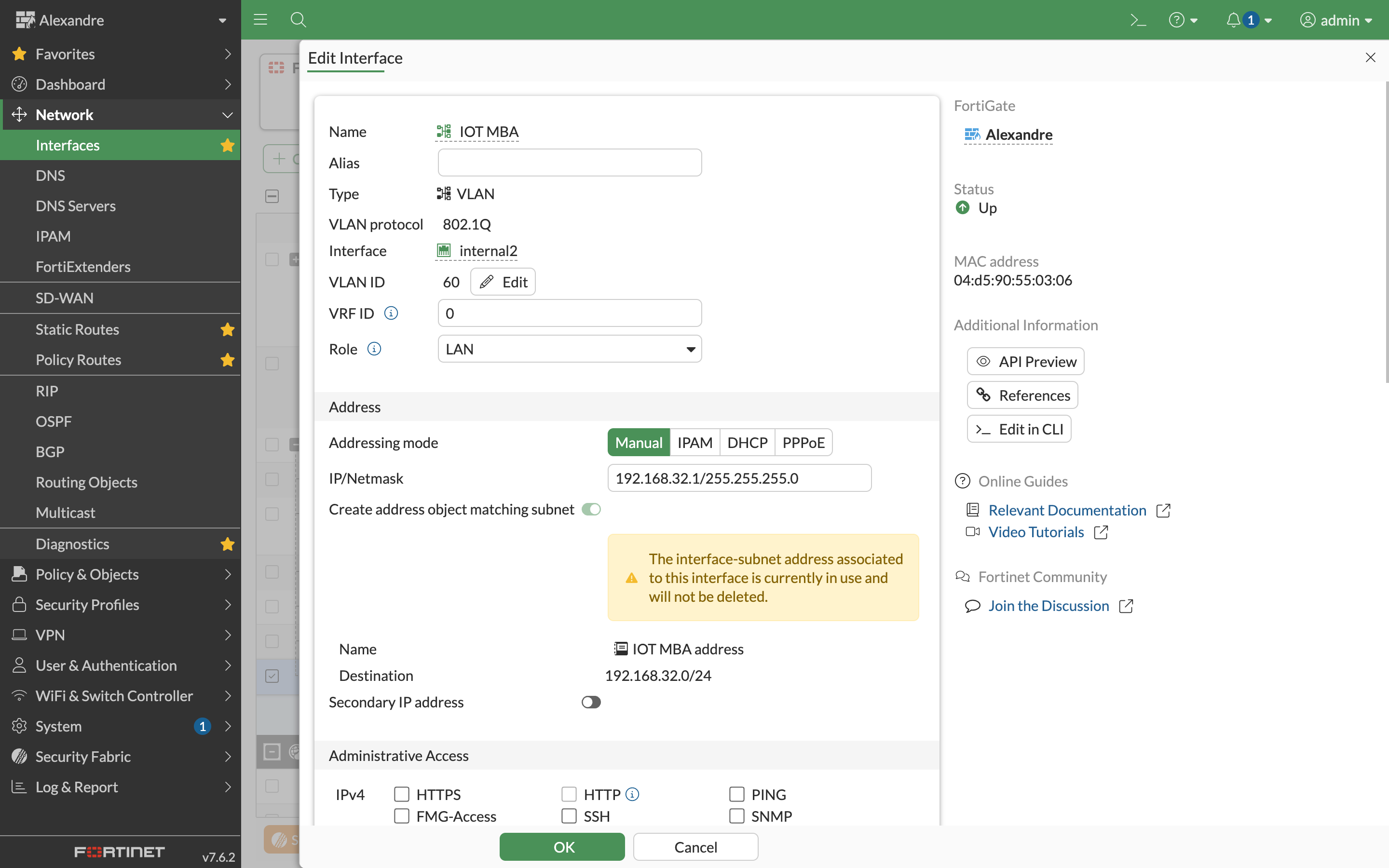The image size is (1389, 868).
Task: Open Static Routes in sidebar
Action: pyautogui.click(x=78, y=329)
